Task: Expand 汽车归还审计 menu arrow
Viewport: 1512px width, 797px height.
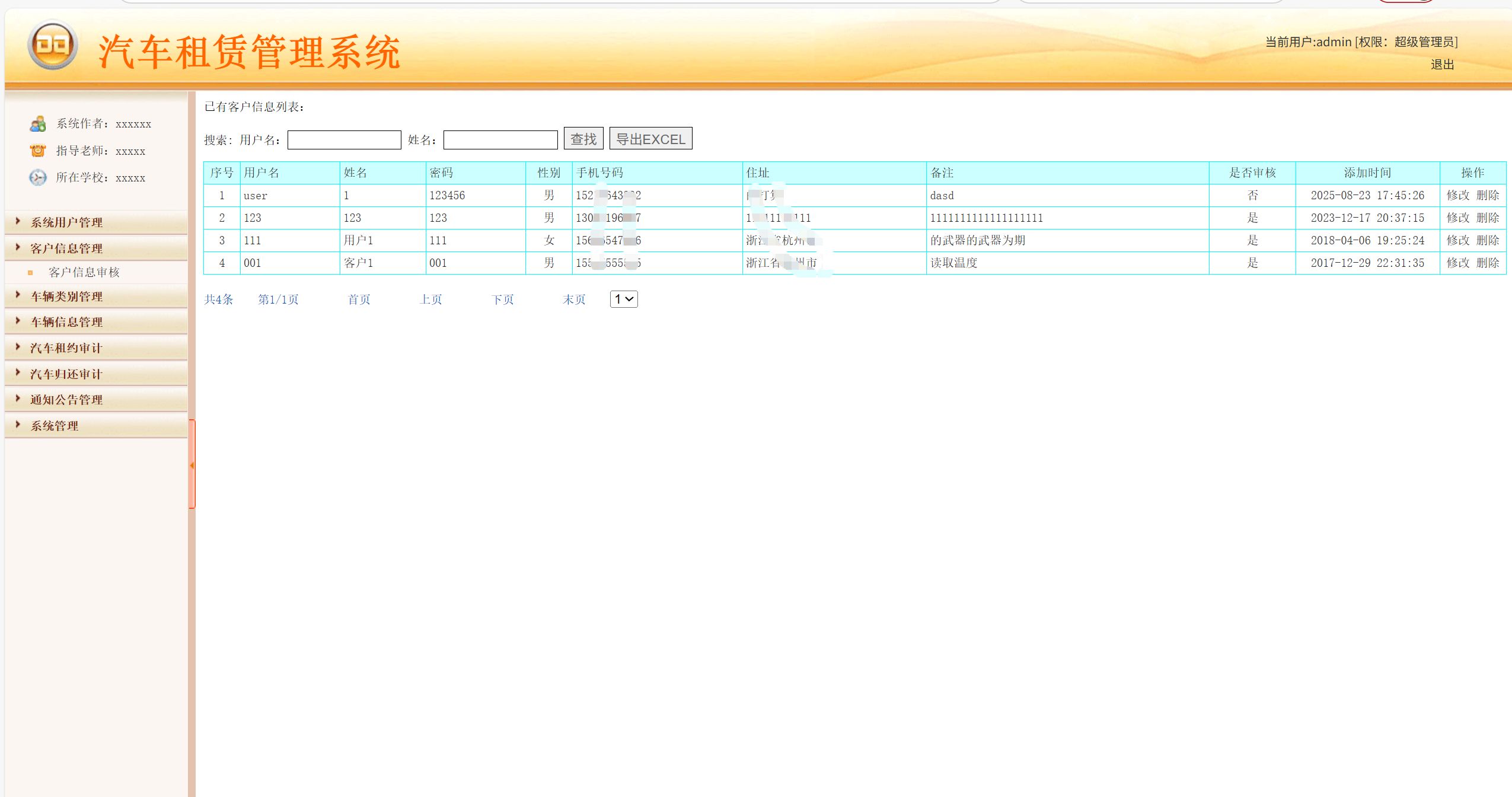Action: (18, 372)
